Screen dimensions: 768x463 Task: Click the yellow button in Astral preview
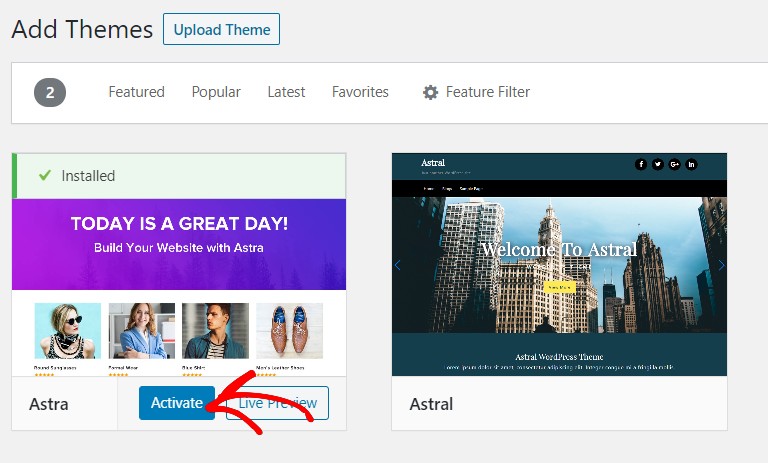click(559, 287)
